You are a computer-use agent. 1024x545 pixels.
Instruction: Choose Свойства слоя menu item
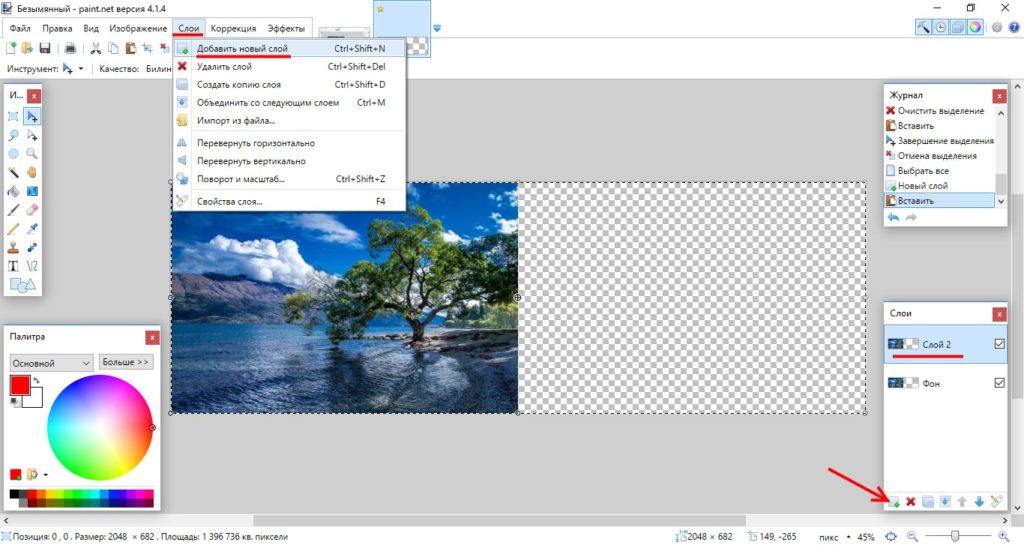291,202
